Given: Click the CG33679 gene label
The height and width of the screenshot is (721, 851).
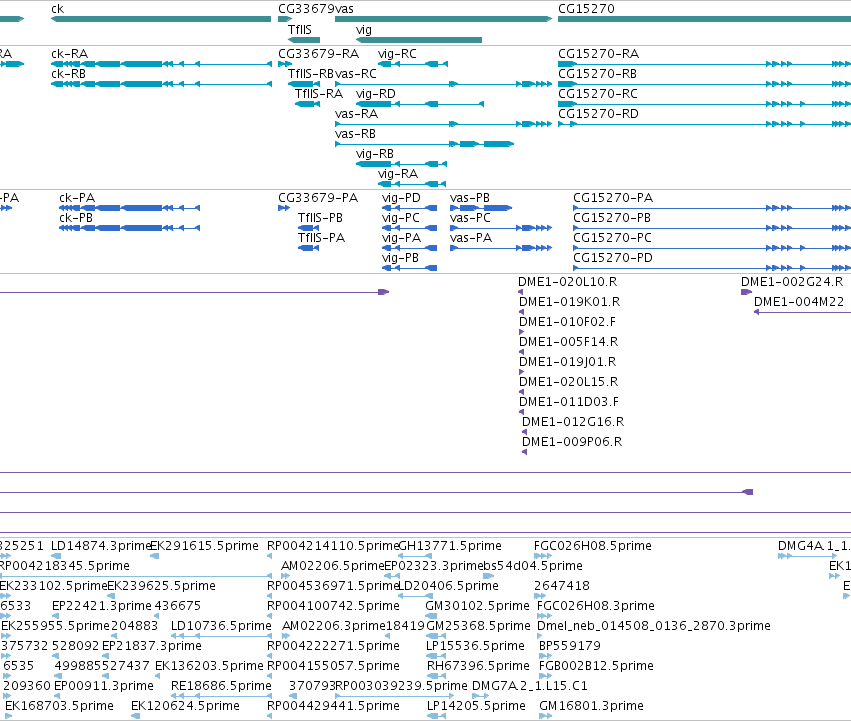Looking at the screenshot, I should click(306, 9).
